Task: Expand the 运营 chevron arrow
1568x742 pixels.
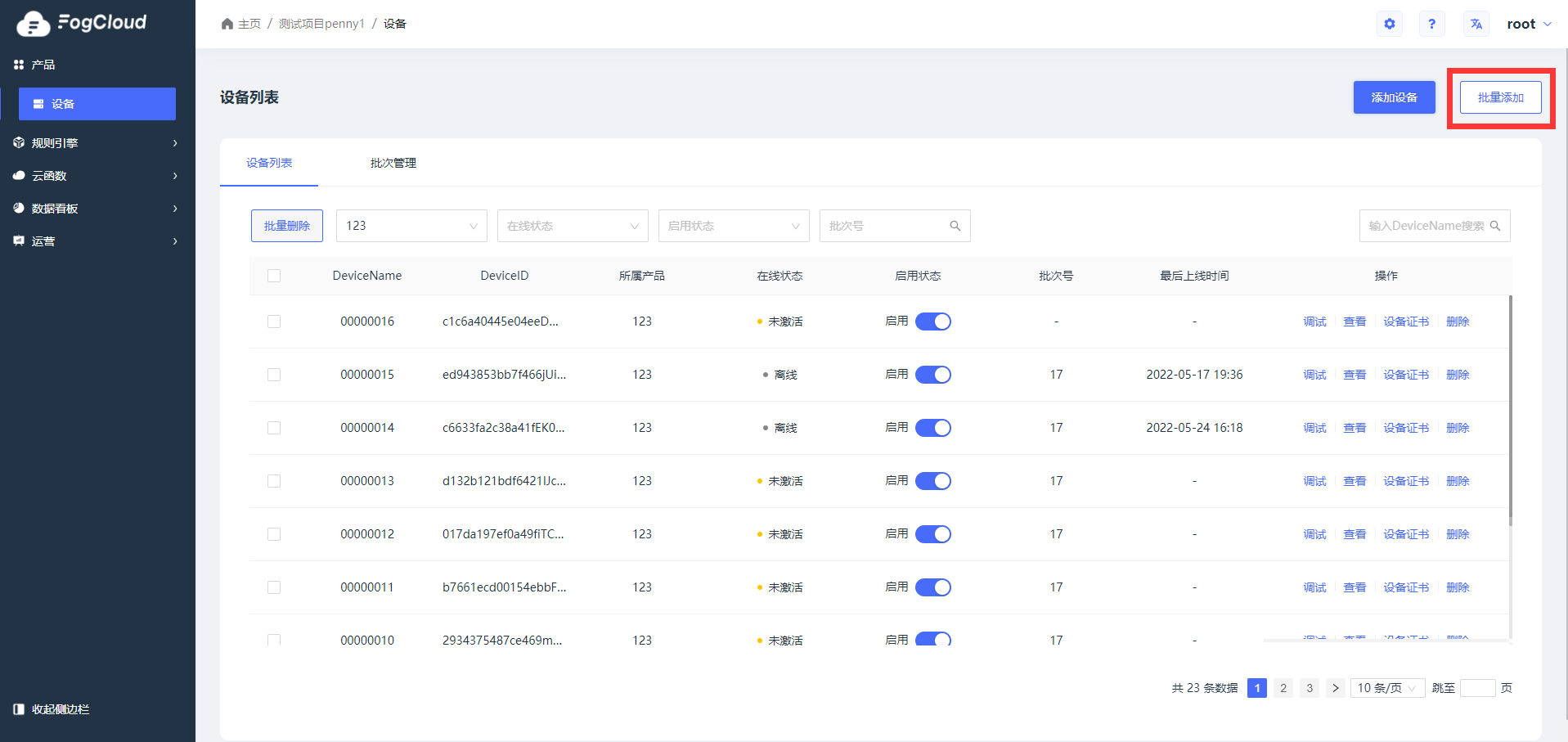Action: coord(175,241)
